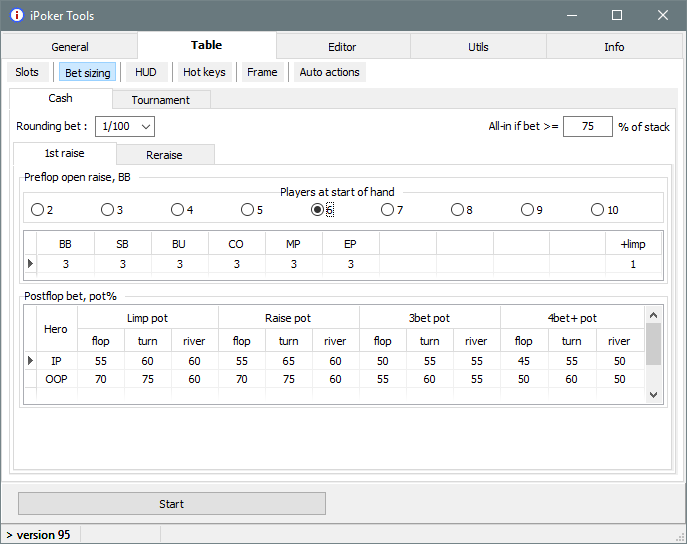Open the Hot keys section

point(204,72)
